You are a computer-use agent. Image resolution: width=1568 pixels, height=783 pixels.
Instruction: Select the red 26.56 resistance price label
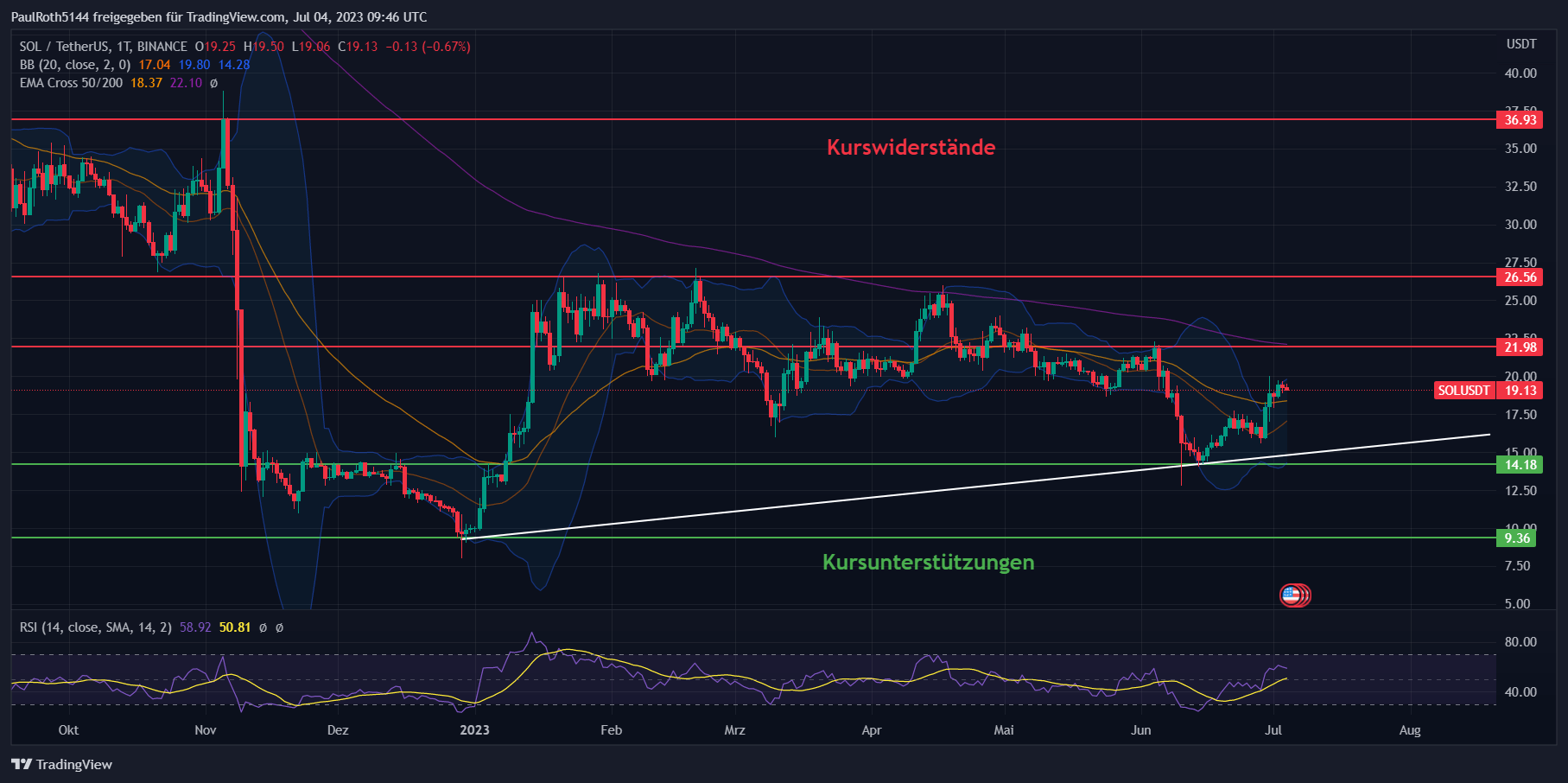coord(1520,277)
